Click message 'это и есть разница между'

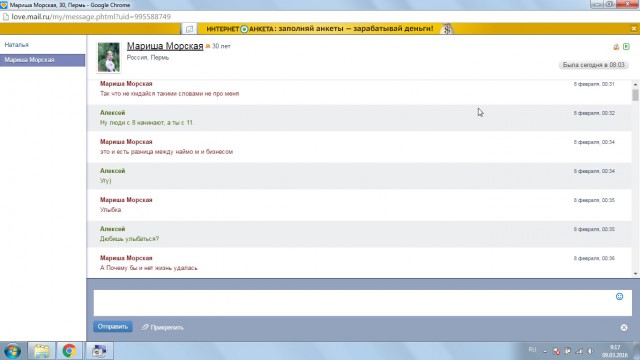point(166,151)
